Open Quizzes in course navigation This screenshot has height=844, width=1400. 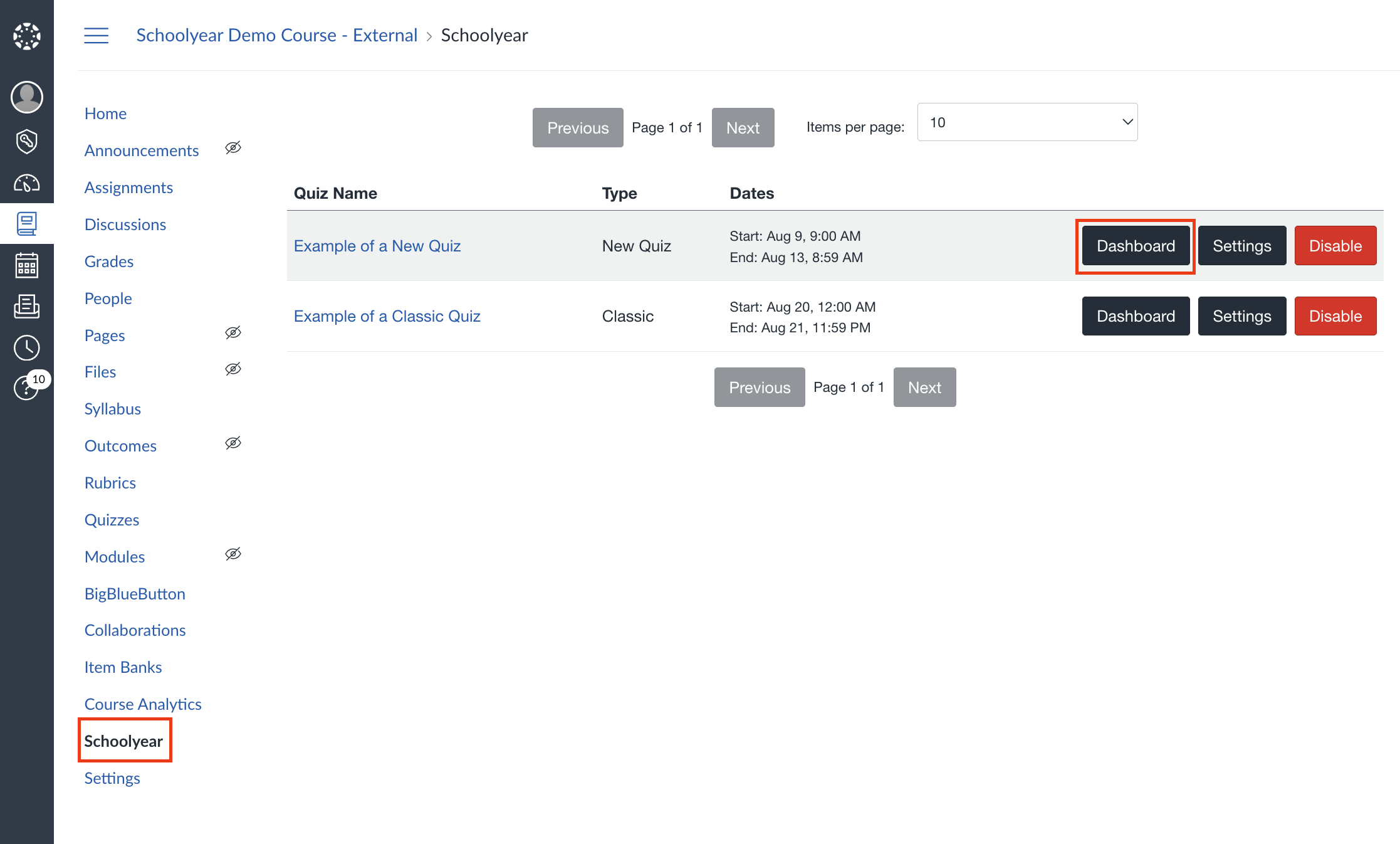pos(112,520)
